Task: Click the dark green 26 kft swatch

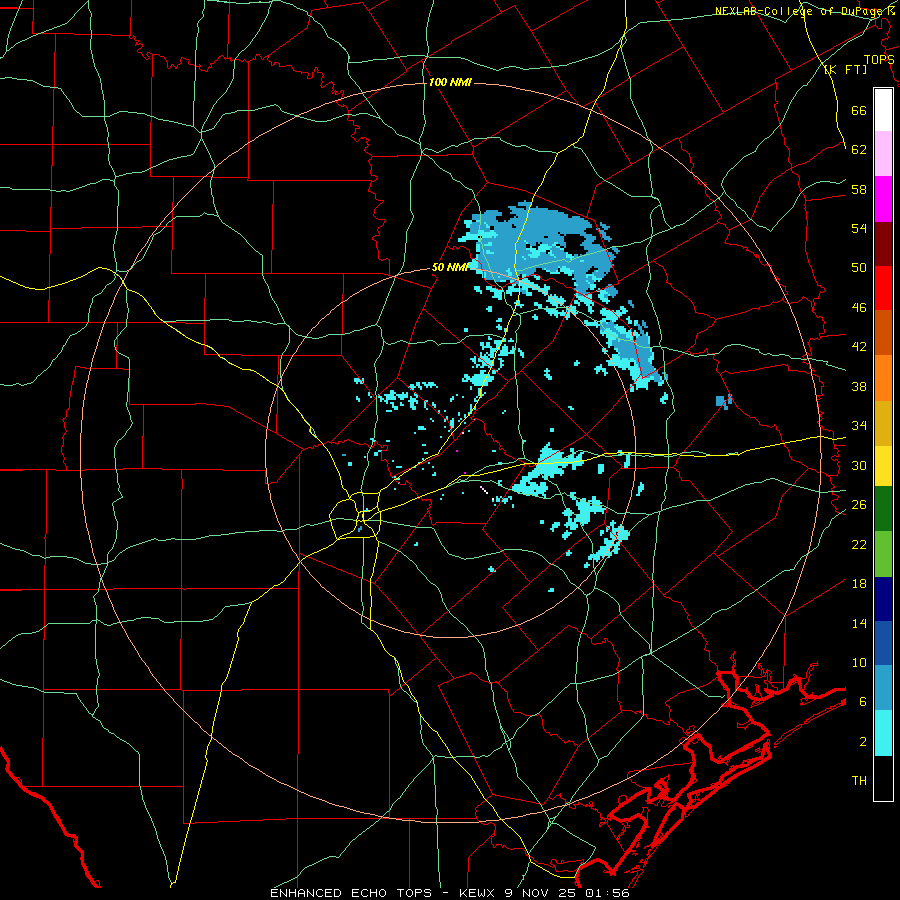Action: (x=883, y=509)
